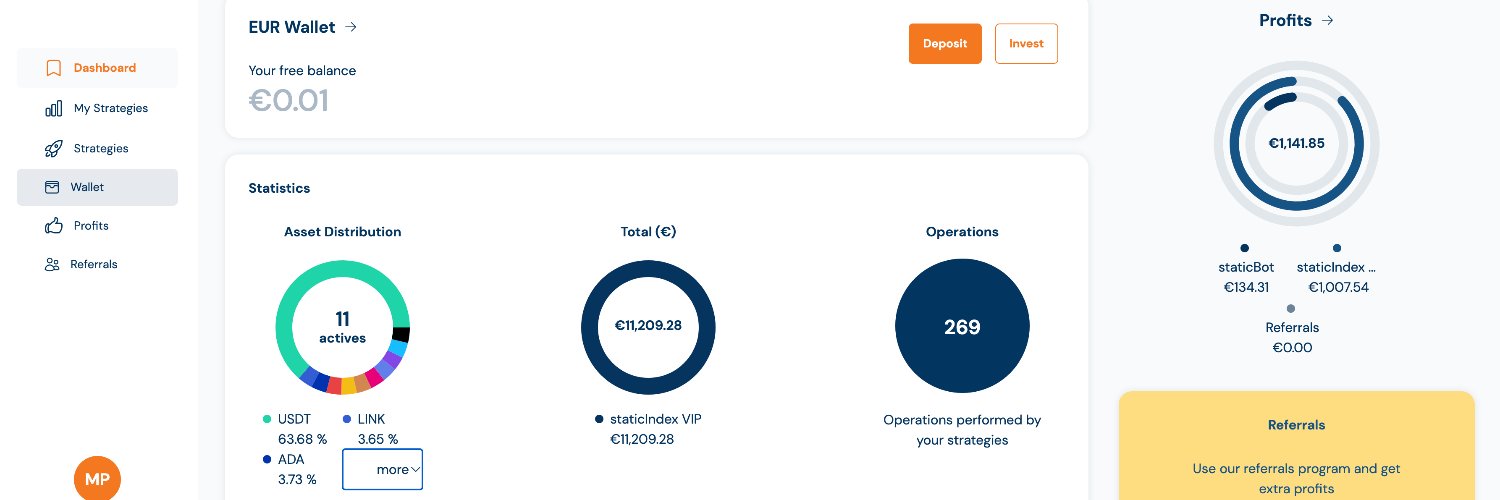The height and width of the screenshot is (500, 1500).
Task: Click the arrow next to EUR Wallet
Action: tap(351, 27)
